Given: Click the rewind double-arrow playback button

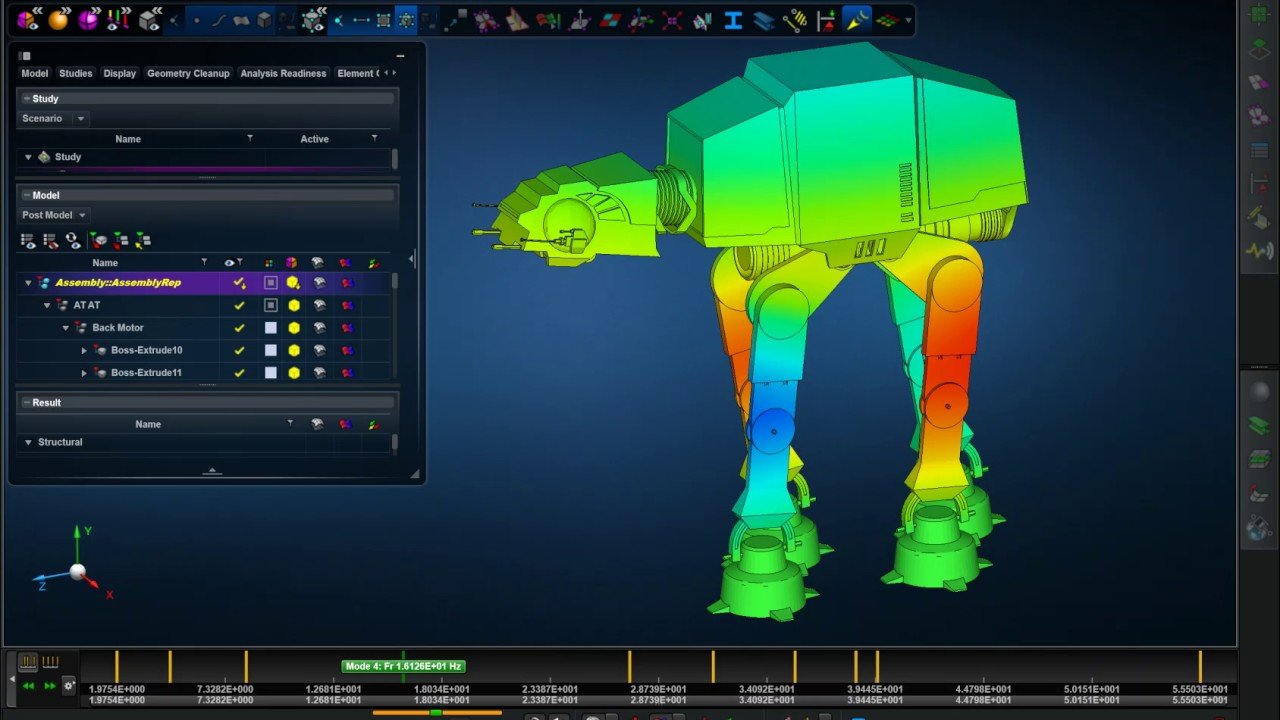Looking at the screenshot, I should 28,686.
